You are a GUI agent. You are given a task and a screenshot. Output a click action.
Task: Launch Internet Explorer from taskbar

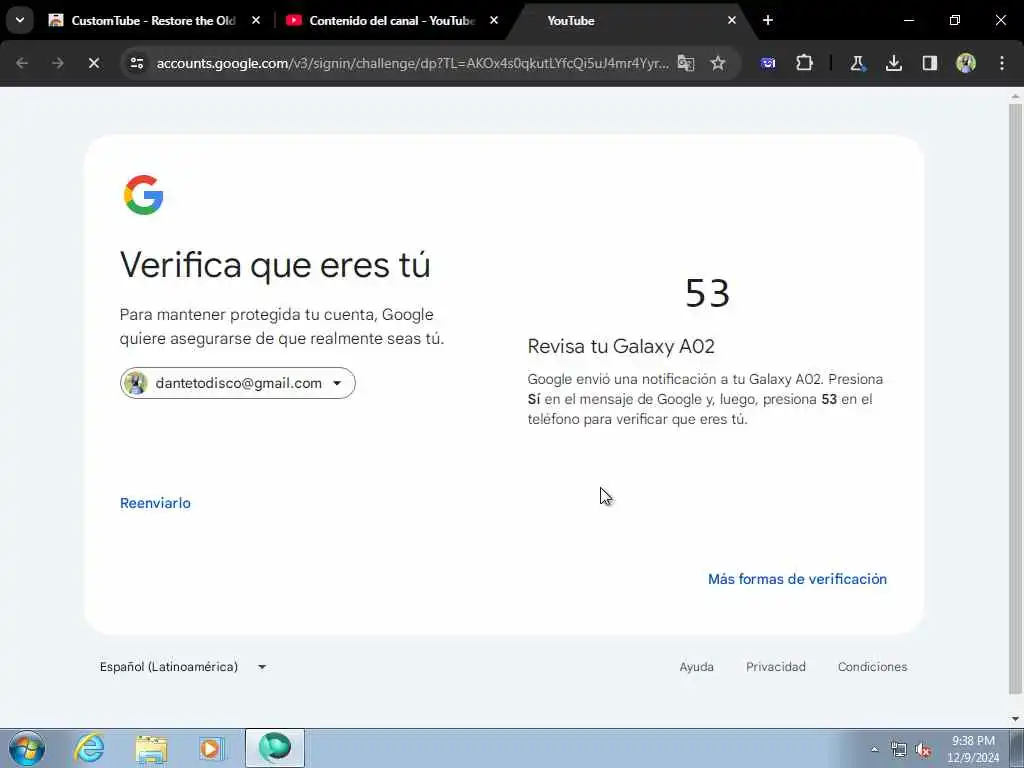point(89,748)
